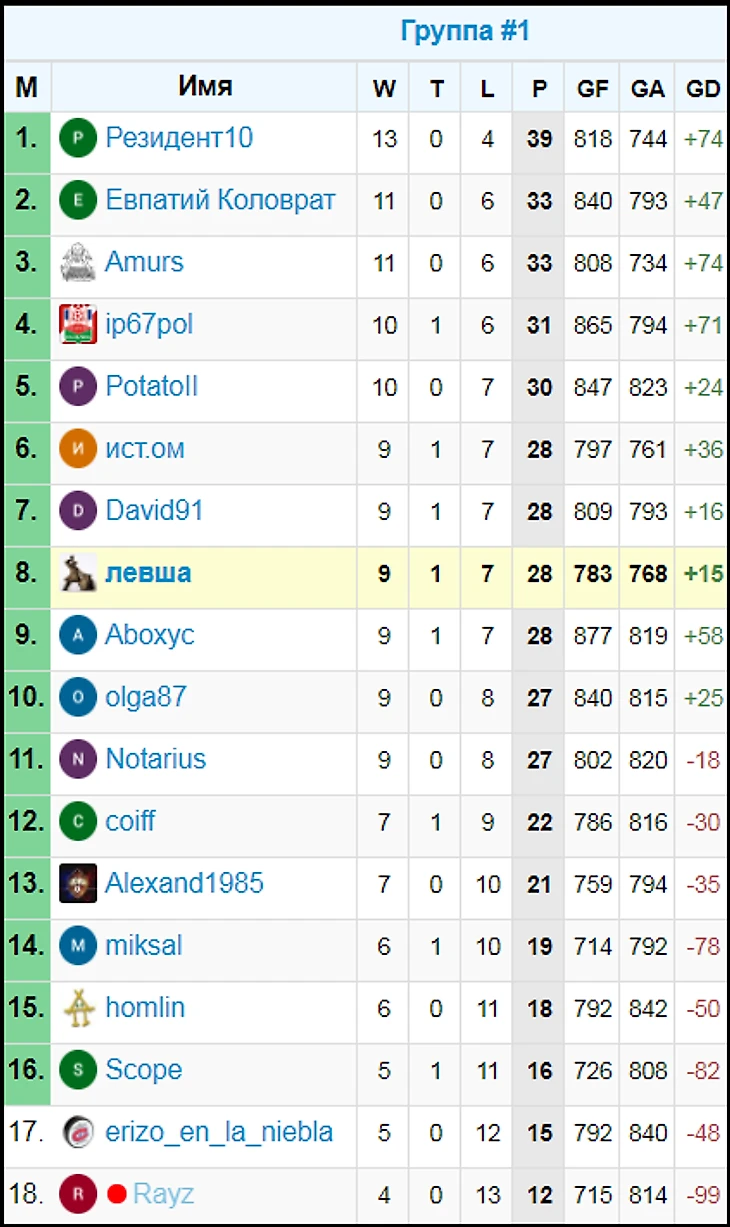The height and width of the screenshot is (1227, 730).
Task: Click the green E avatar of Евпатий Коловрат
Action: click(78, 201)
